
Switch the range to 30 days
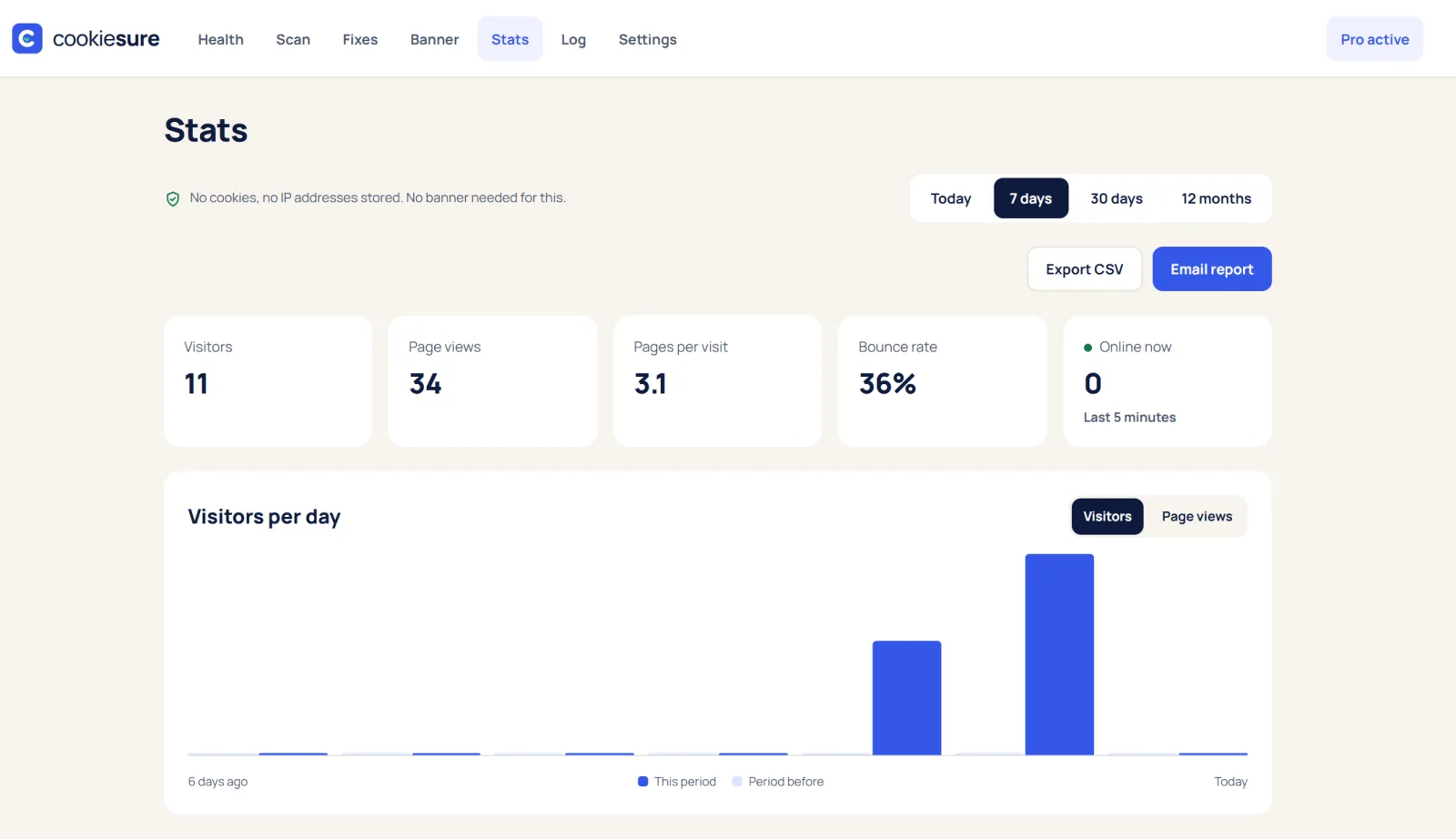pos(1117,198)
